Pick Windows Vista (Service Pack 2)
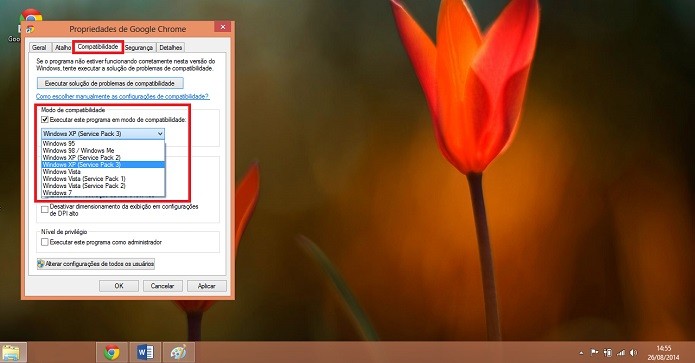 click(x=103, y=186)
